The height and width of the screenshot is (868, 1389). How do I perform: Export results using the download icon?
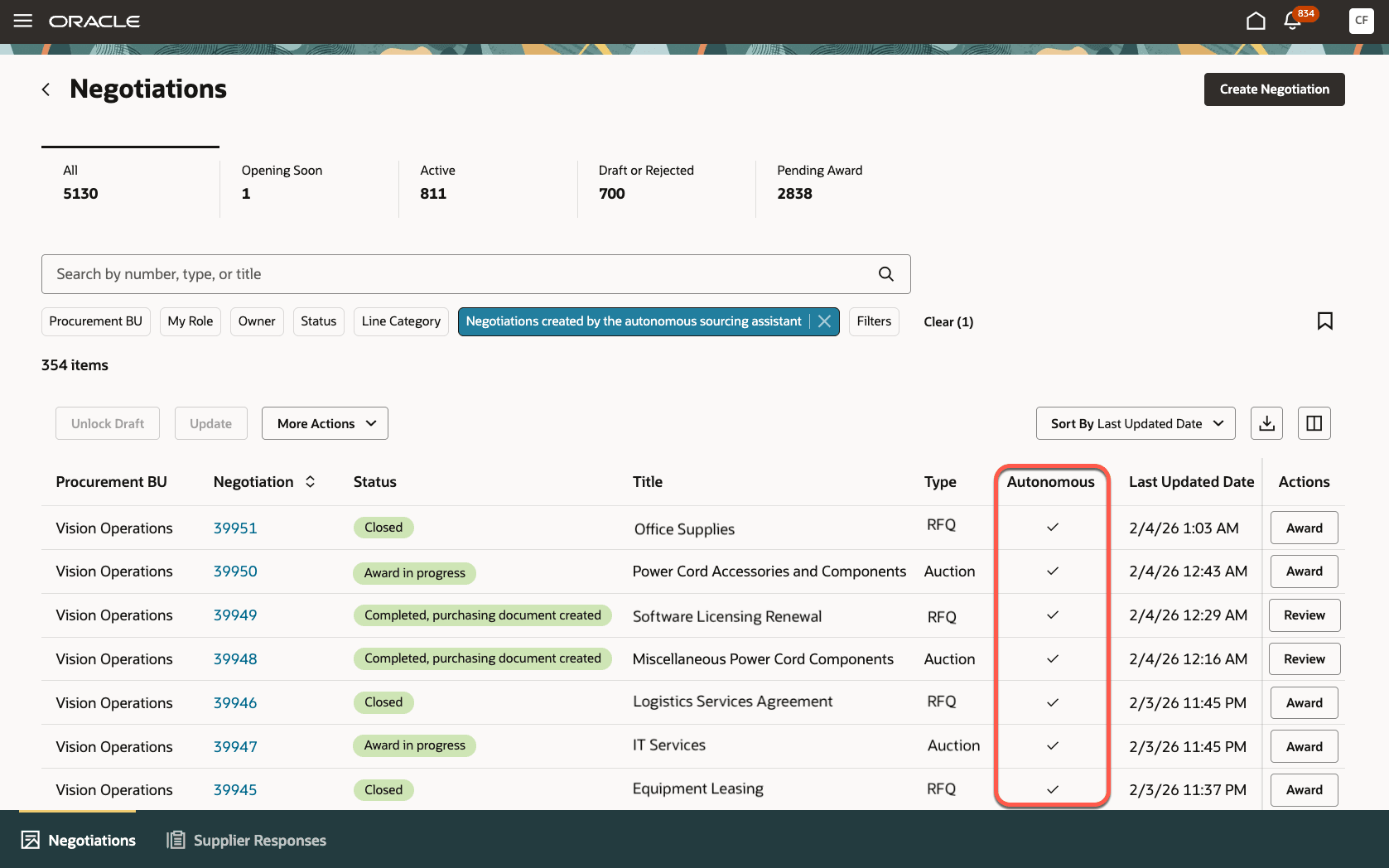click(x=1266, y=423)
